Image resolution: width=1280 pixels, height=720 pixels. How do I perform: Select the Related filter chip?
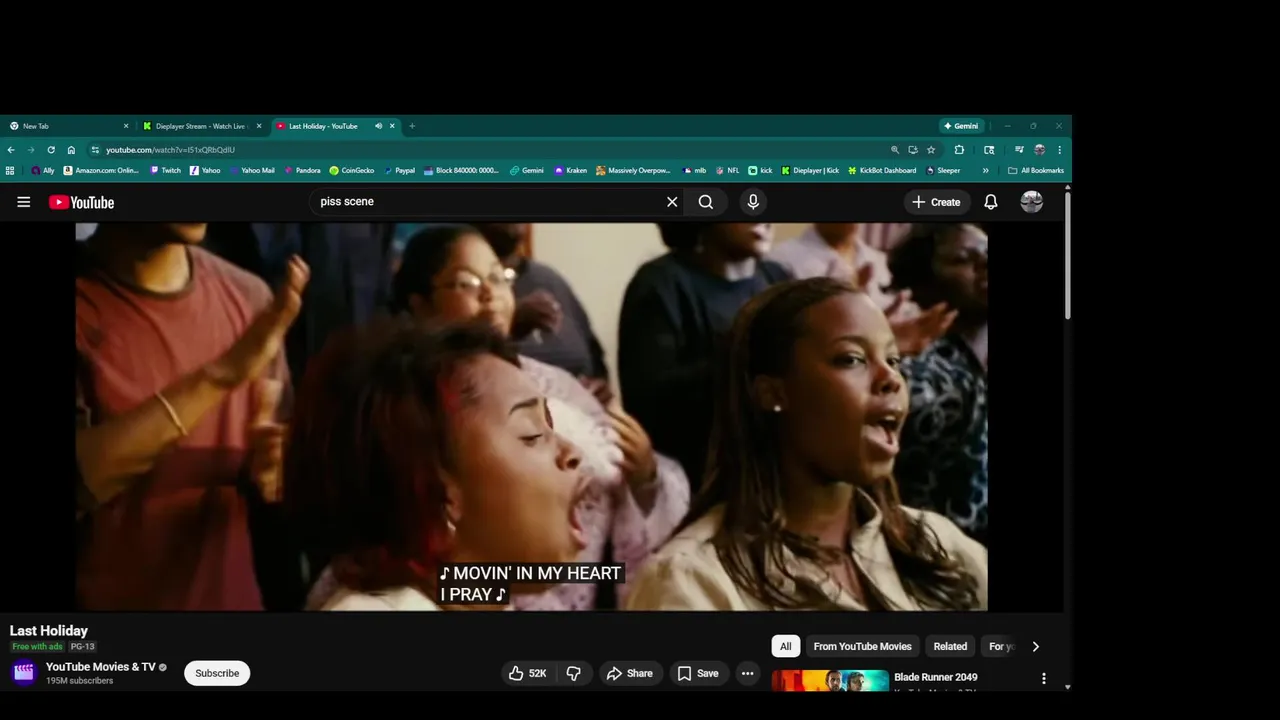pos(950,646)
